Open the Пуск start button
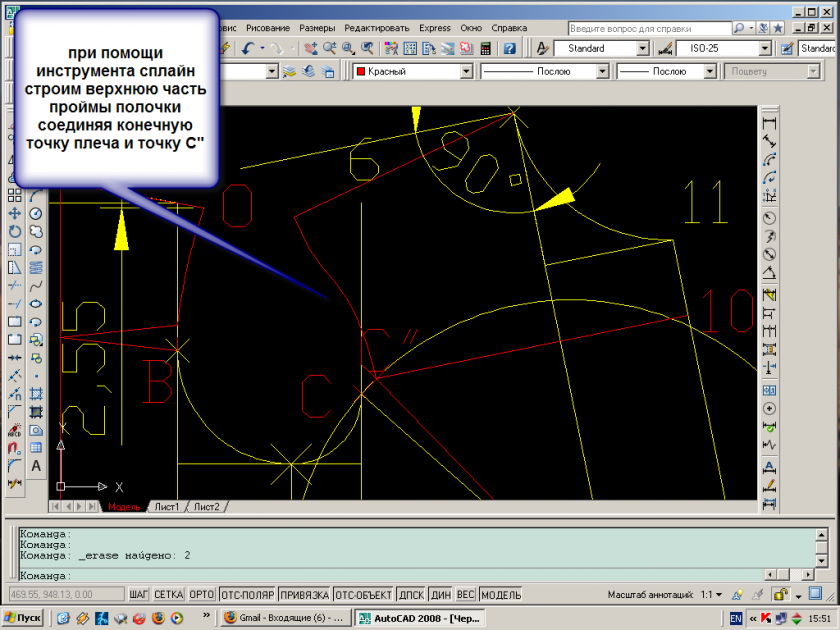 23,618
